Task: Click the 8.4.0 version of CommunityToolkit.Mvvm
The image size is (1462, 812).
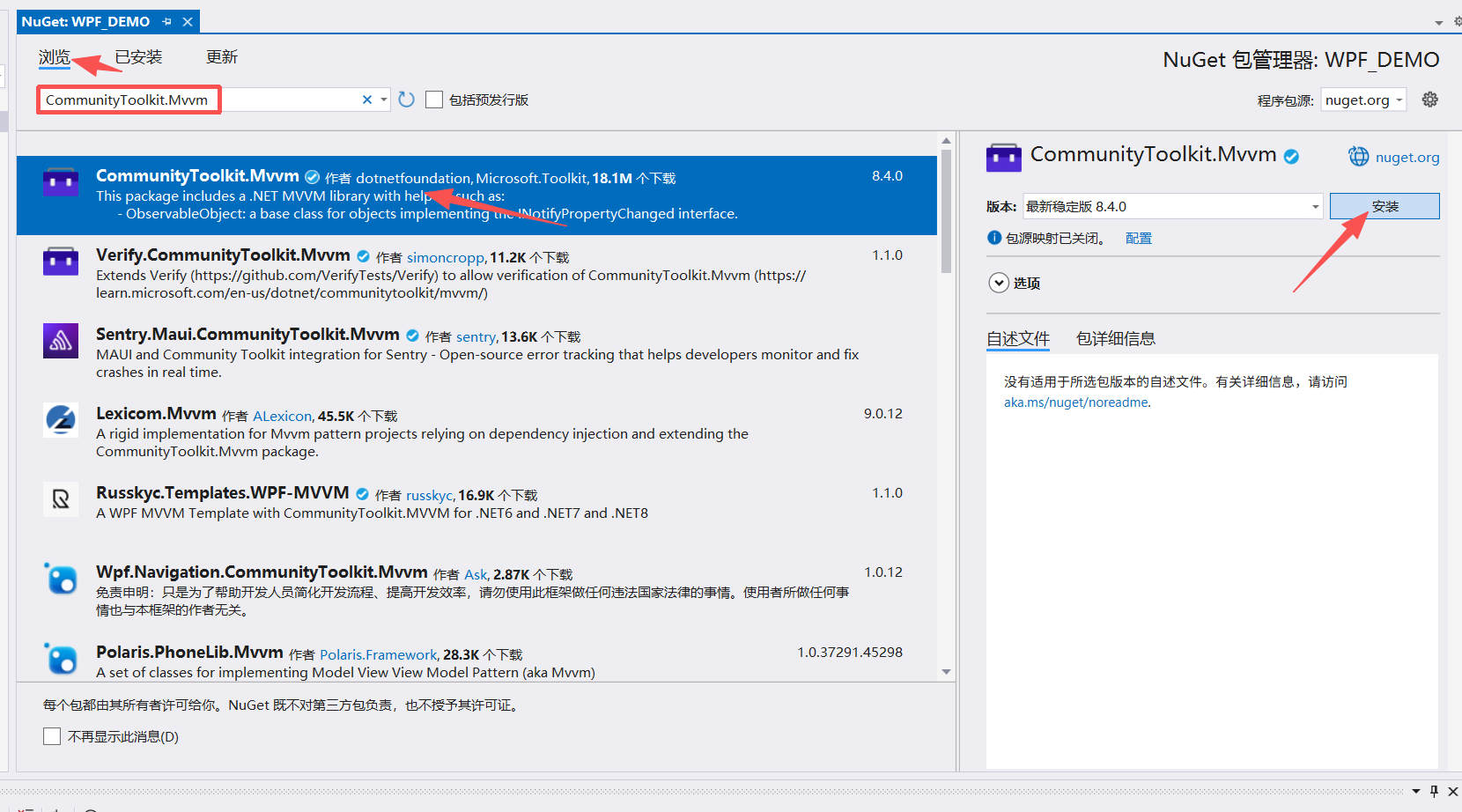Action: pyautogui.click(x=887, y=176)
